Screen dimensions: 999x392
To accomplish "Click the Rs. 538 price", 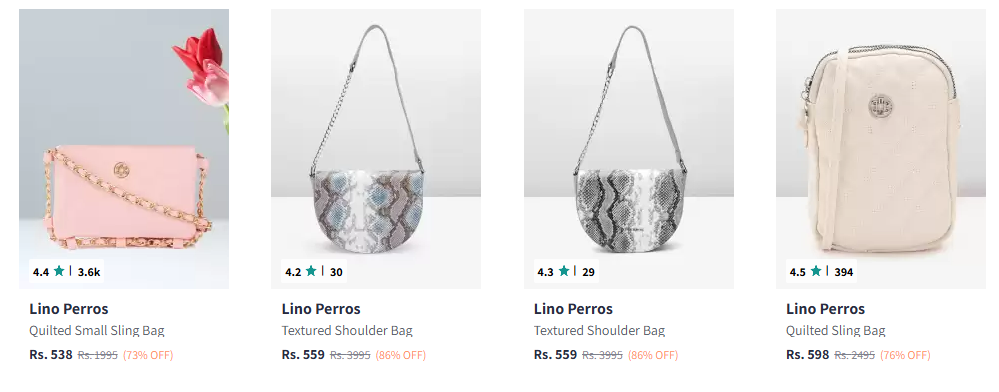I will click(x=51, y=354).
